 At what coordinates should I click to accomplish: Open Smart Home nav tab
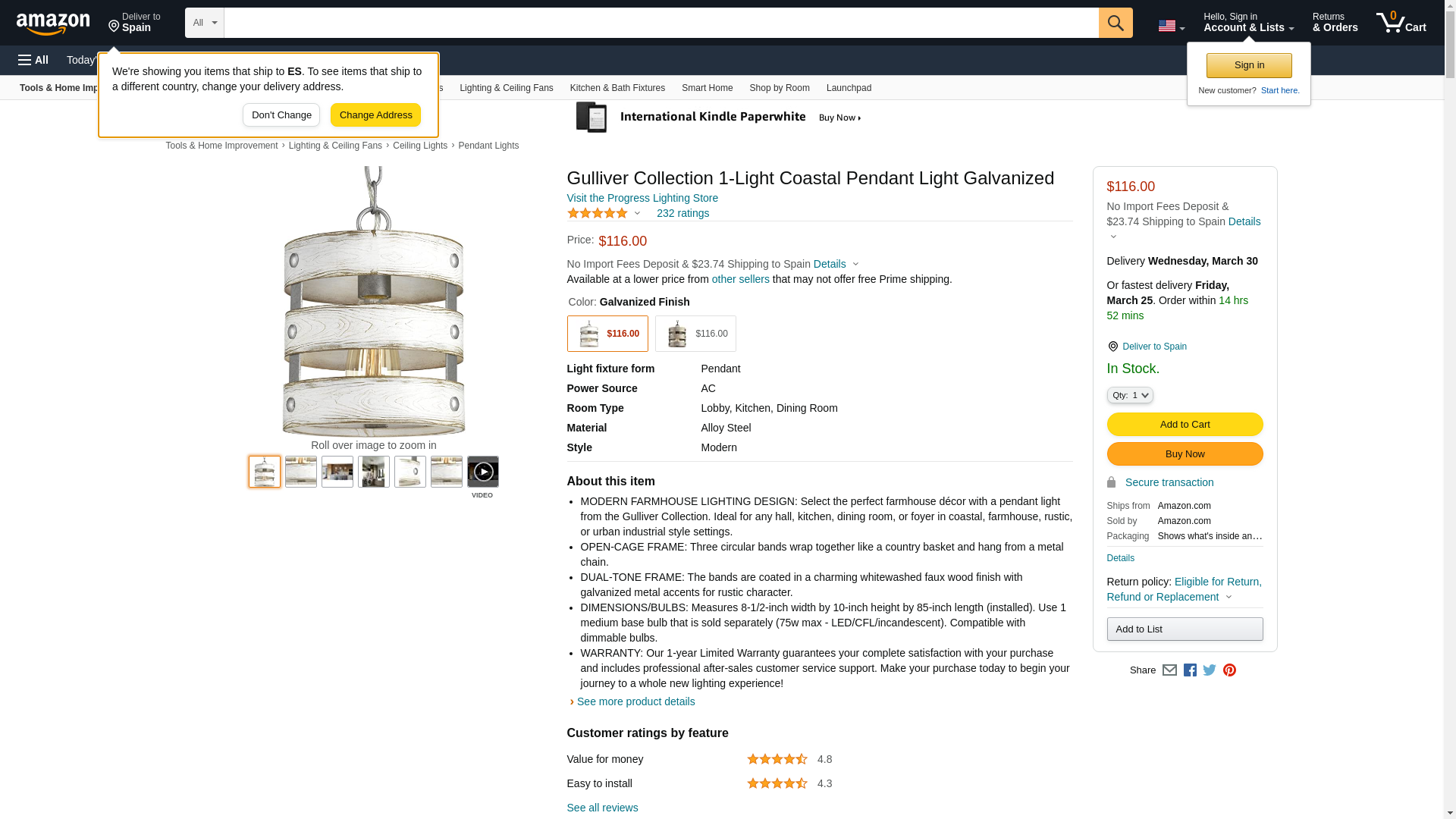coord(707,88)
